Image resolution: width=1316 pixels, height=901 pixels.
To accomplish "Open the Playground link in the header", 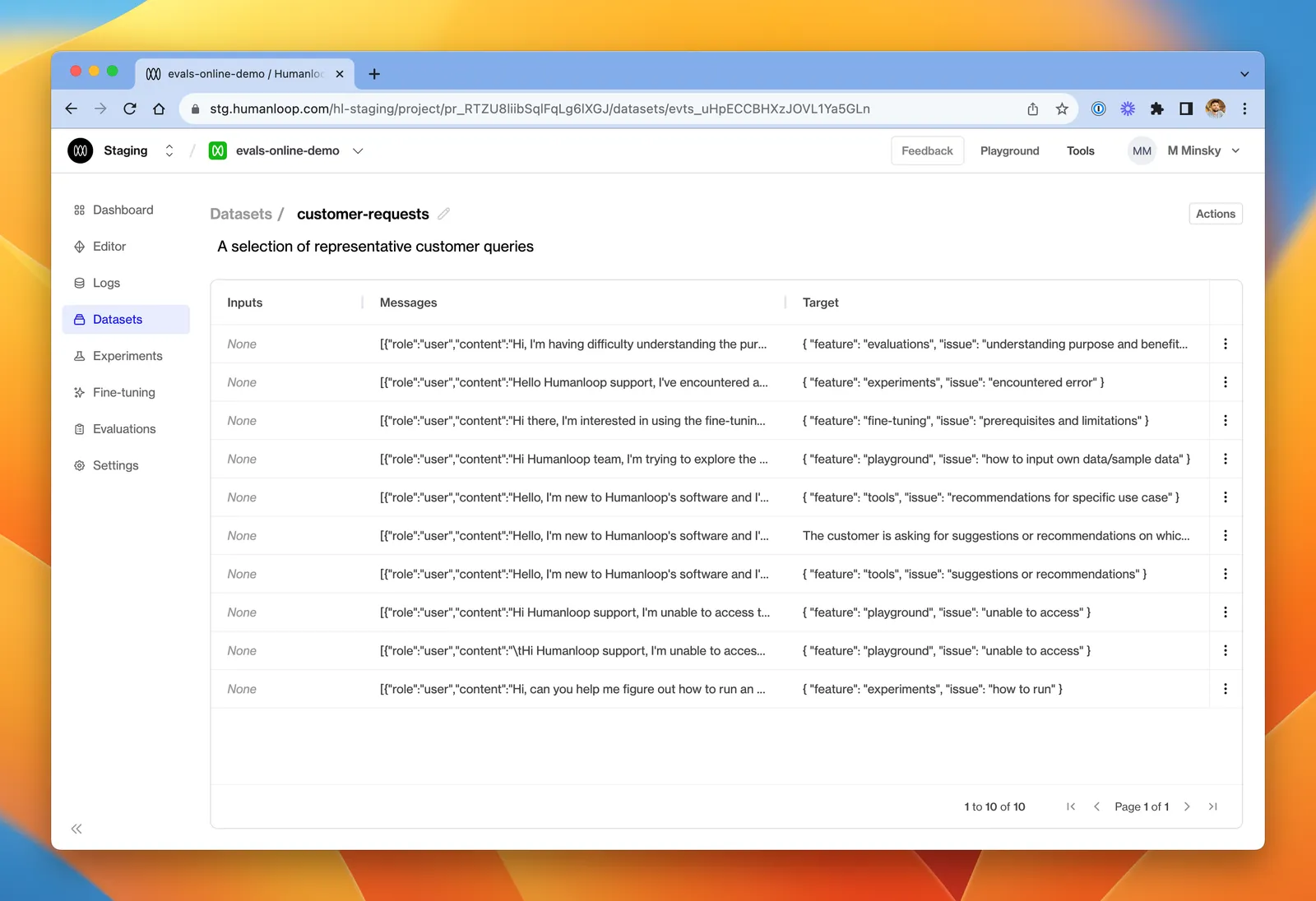I will [x=1009, y=150].
